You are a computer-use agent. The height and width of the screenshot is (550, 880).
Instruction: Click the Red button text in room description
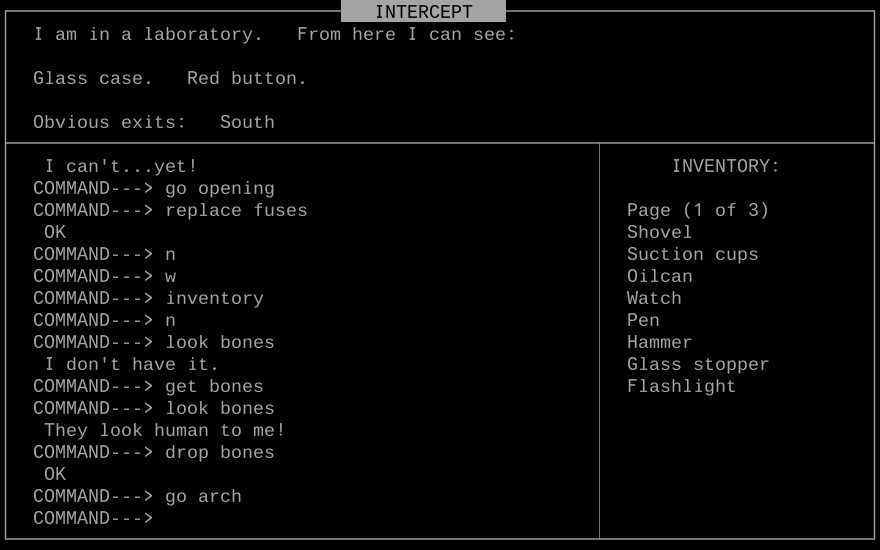pyautogui.click(x=246, y=78)
